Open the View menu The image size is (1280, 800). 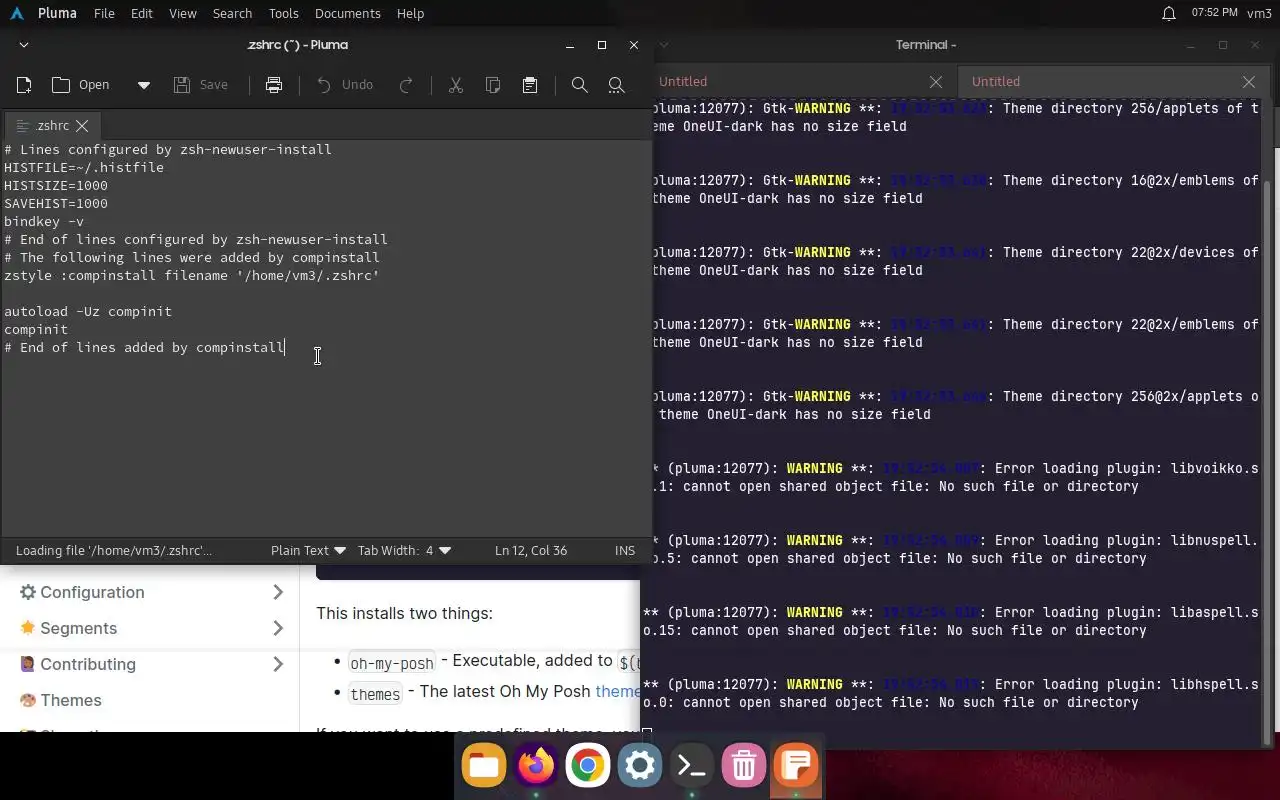tap(183, 13)
